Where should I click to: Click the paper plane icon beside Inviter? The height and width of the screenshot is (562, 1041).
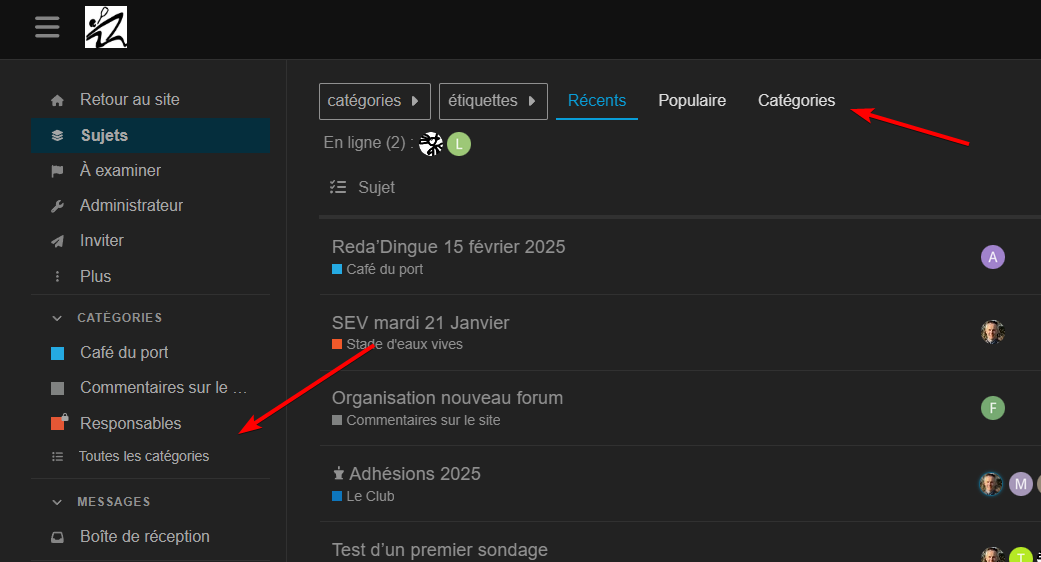tap(57, 241)
